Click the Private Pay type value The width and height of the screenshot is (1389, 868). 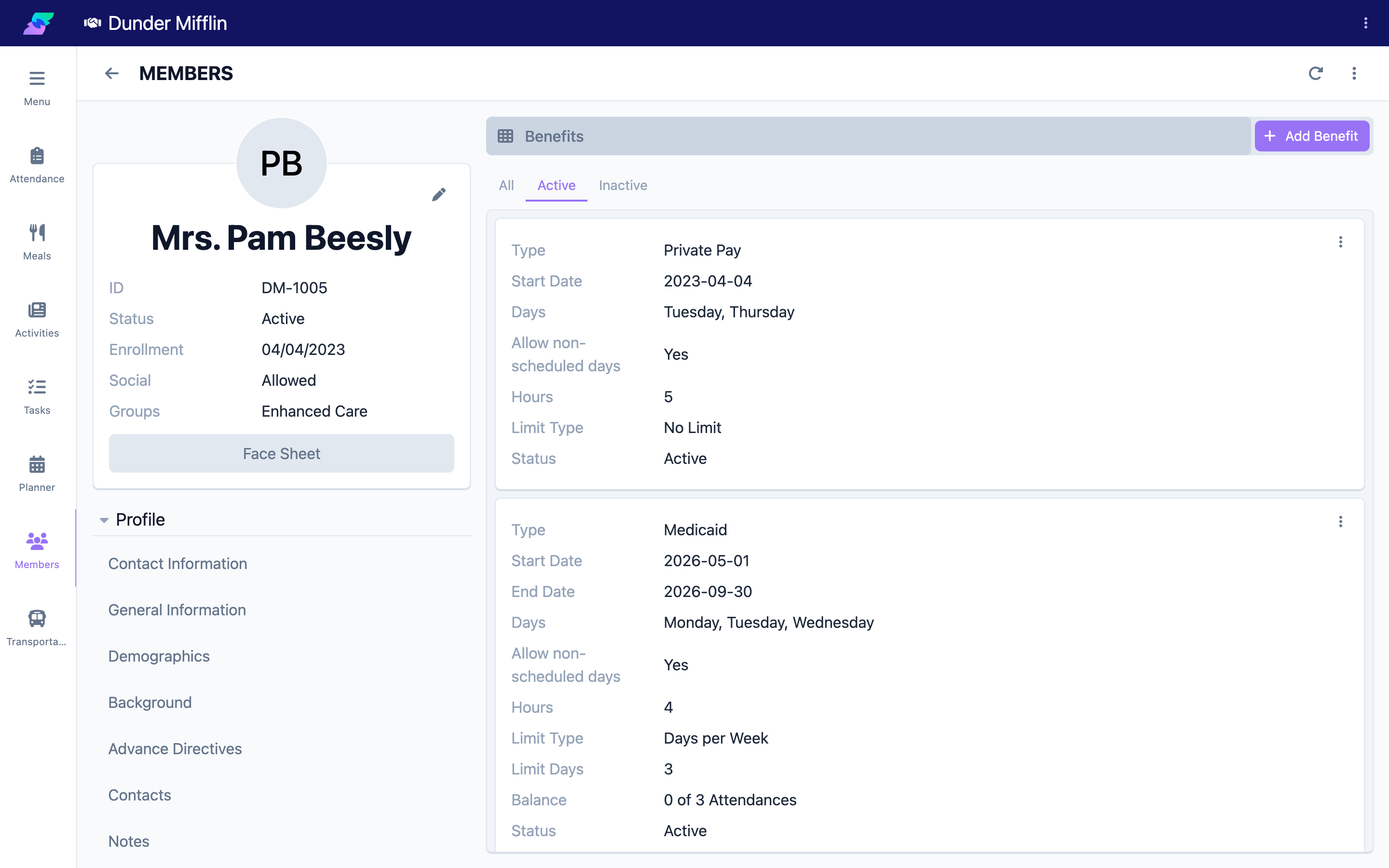(702, 250)
